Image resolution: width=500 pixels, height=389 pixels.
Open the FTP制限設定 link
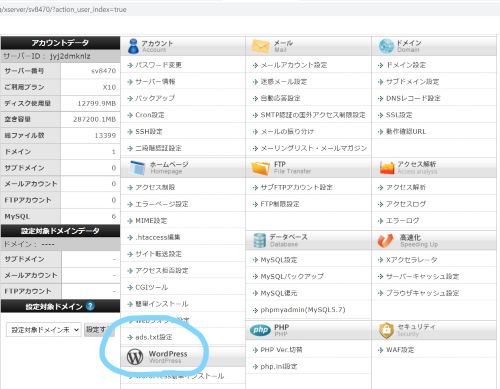pyautogui.click(x=280, y=204)
